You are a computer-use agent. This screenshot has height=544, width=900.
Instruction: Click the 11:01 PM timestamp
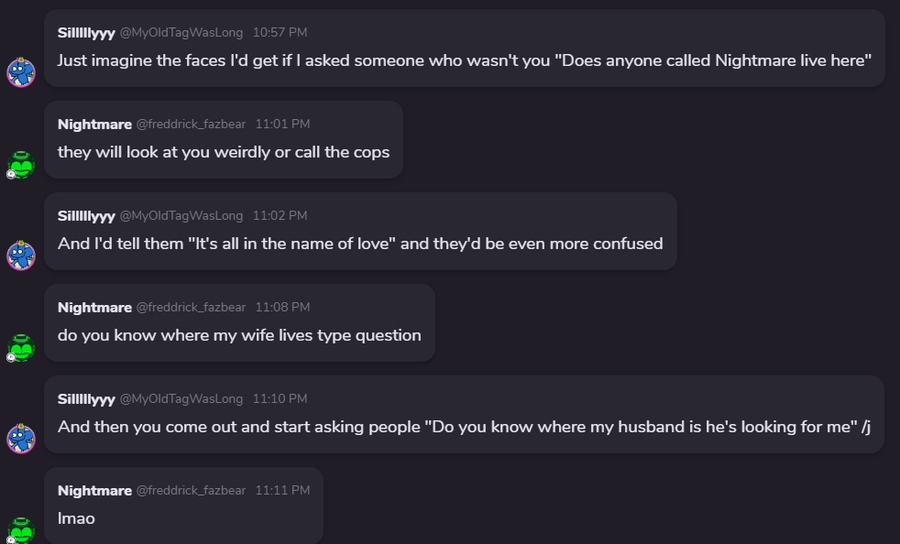pyautogui.click(x=282, y=124)
